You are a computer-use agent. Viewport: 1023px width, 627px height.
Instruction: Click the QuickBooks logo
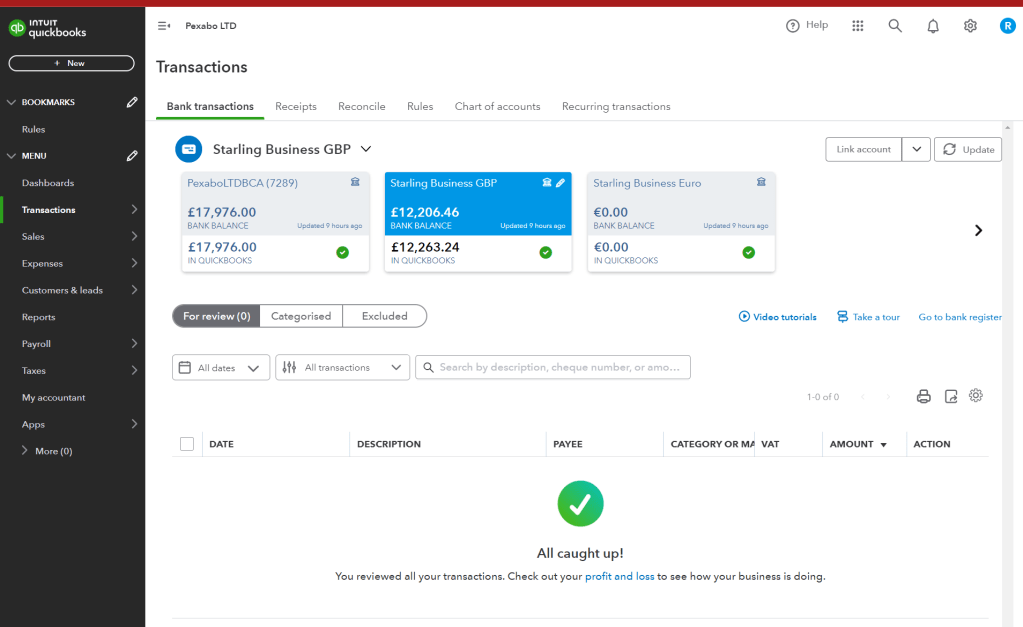47,28
